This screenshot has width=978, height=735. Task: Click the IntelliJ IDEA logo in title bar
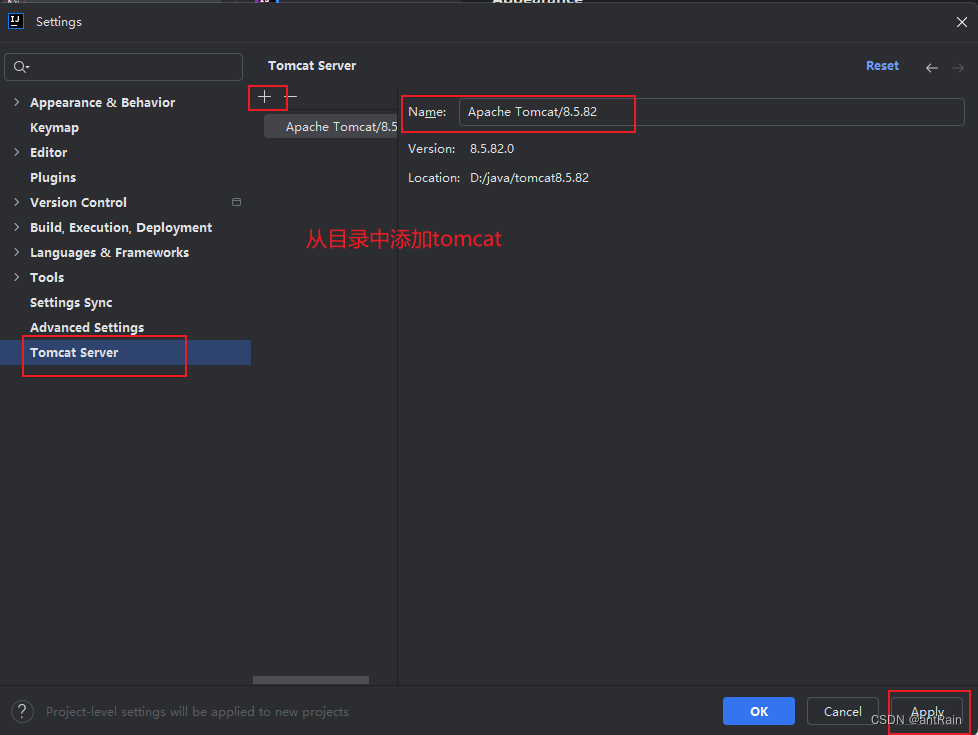point(16,21)
